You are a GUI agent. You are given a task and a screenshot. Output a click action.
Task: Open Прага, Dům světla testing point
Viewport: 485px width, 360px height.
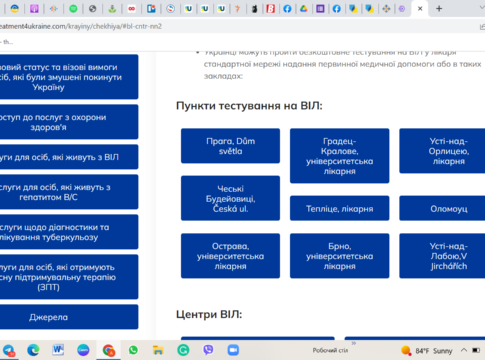pyautogui.click(x=230, y=146)
